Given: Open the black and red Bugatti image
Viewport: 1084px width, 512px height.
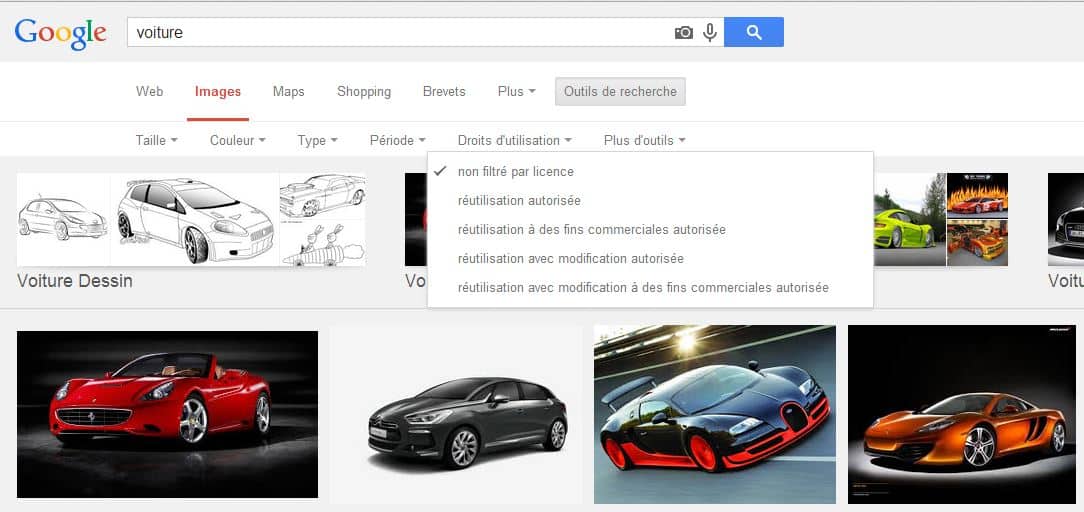Looking at the screenshot, I should [715, 415].
